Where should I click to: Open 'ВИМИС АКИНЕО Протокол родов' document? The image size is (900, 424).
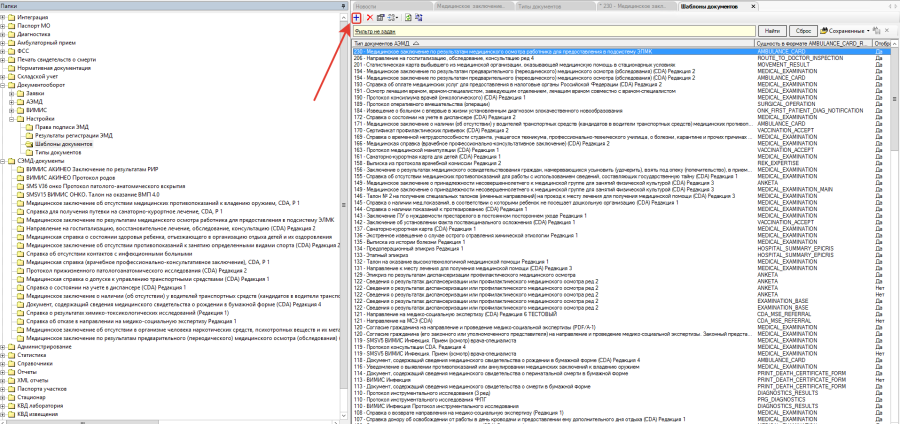[x=72, y=178]
